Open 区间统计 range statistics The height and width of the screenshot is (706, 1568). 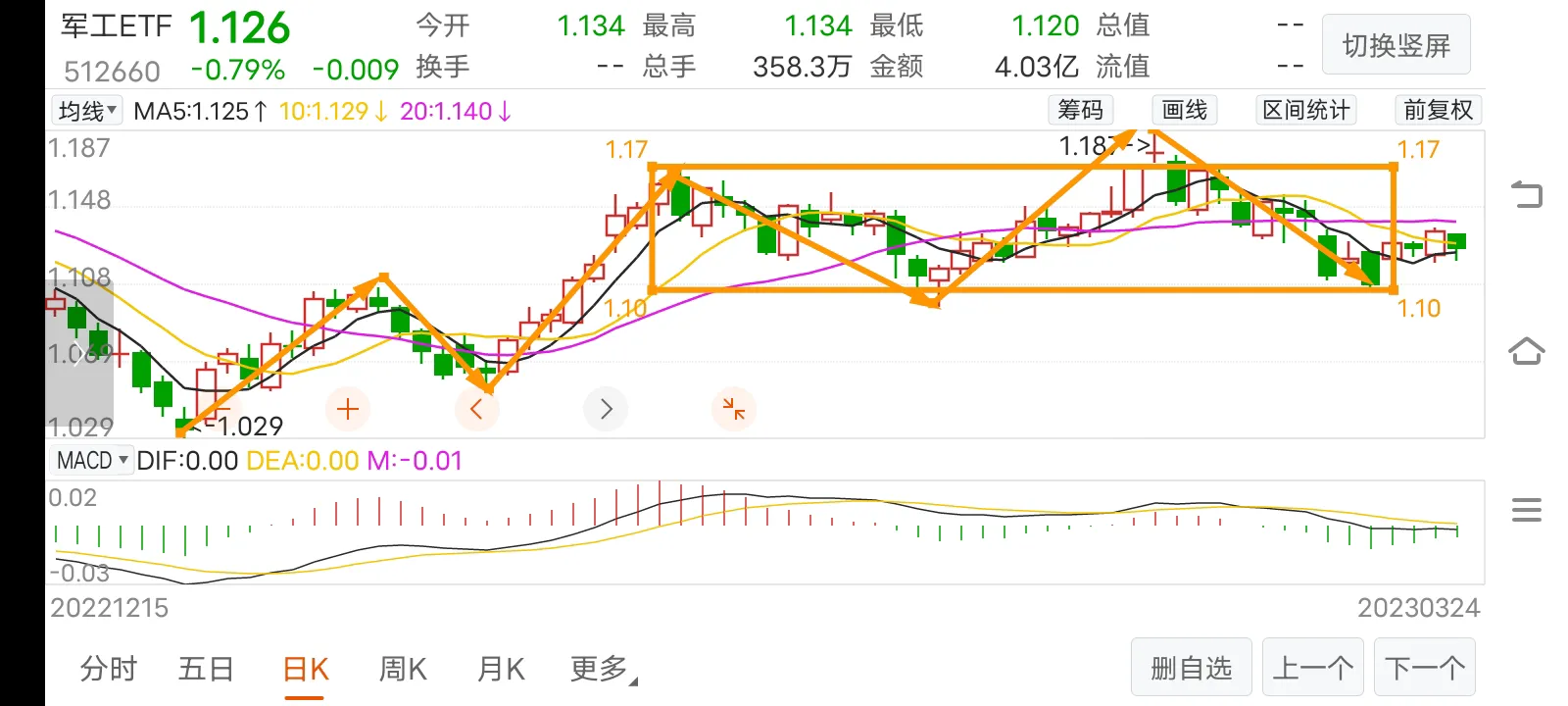[x=1306, y=110]
